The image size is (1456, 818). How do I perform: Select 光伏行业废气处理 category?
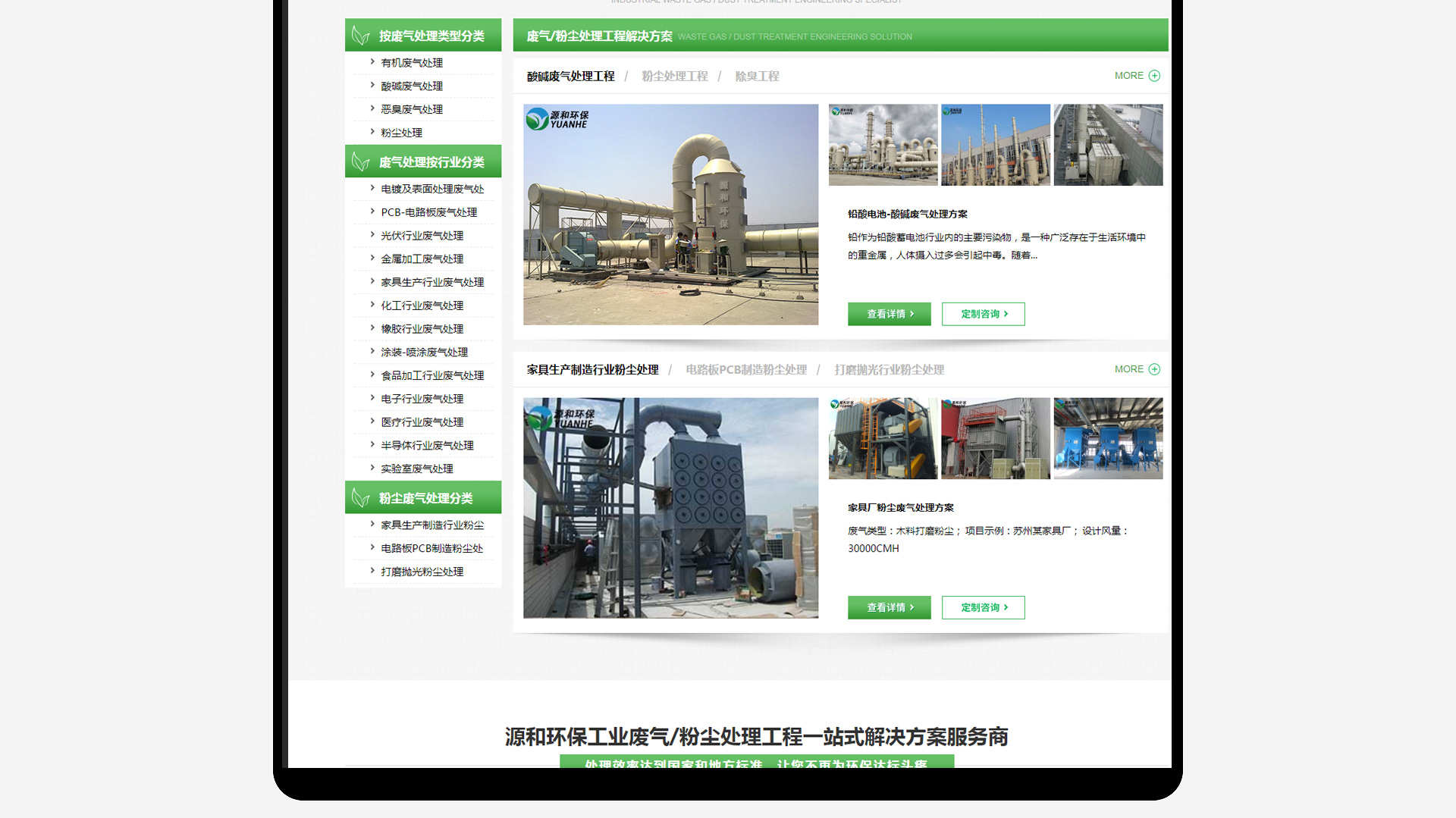[422, 236]
